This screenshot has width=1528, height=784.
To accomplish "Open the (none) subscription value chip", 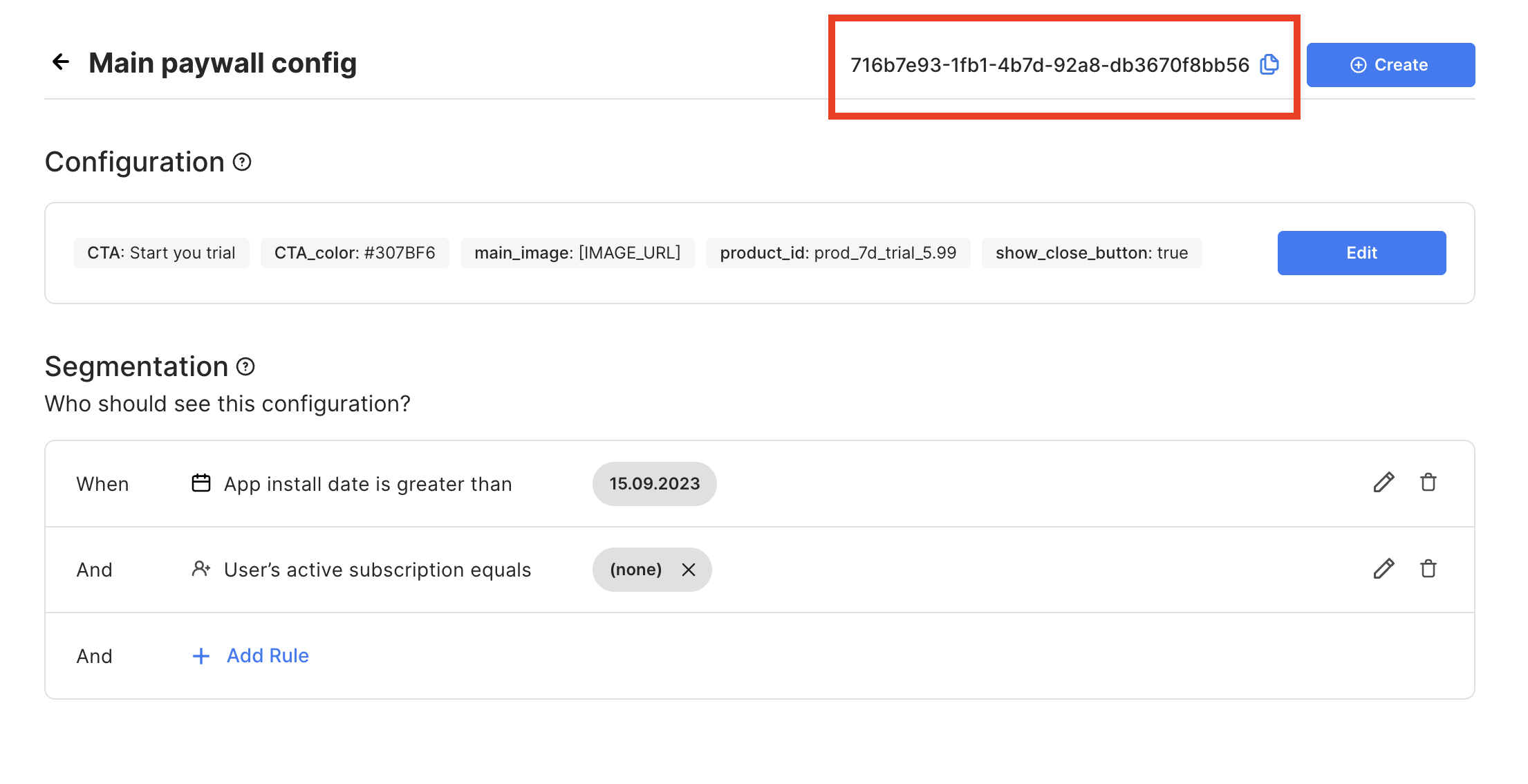I will point(635,570).
